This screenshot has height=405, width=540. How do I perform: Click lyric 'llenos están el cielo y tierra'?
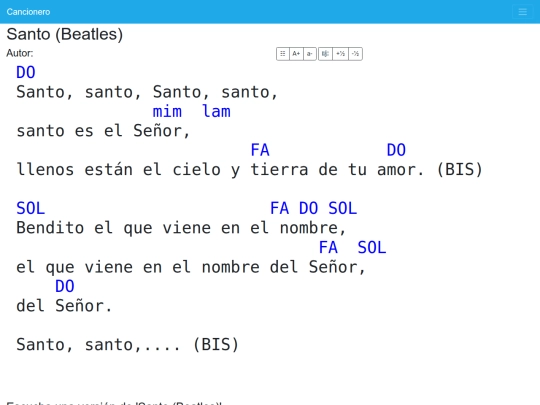click(162, 170)
